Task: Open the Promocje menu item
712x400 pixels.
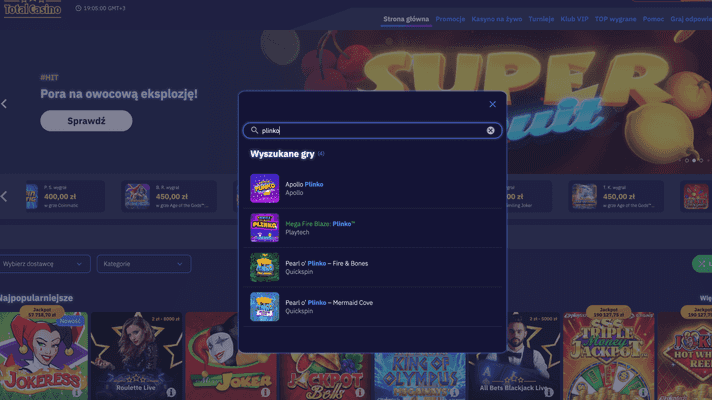Action: click(x=450, y=19)
